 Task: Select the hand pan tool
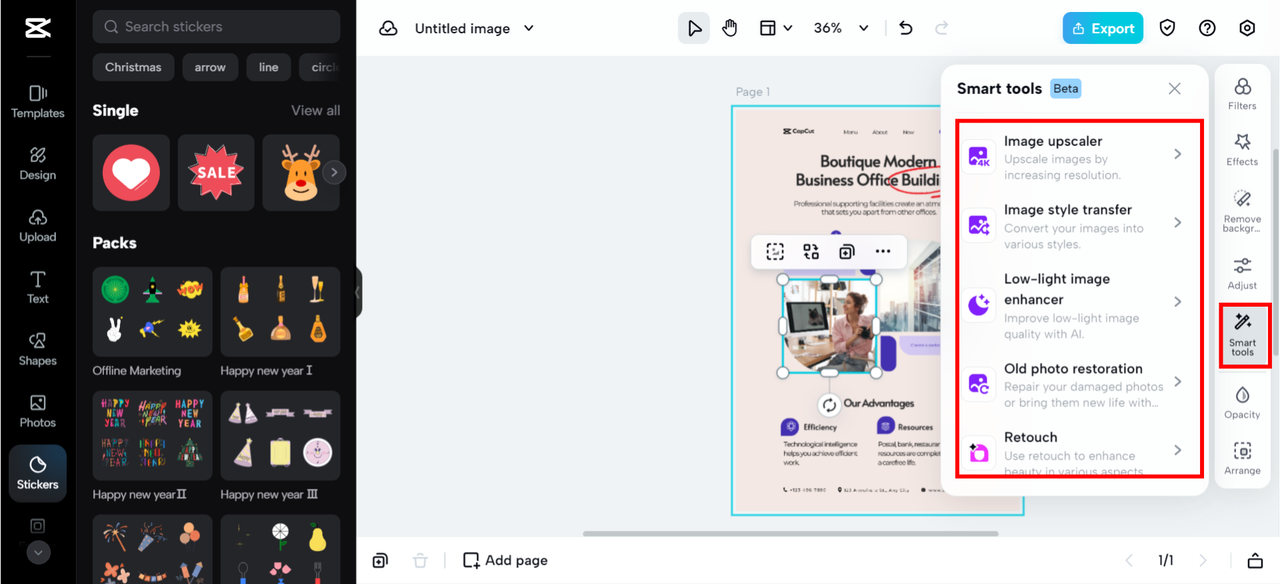pos(730,28)
